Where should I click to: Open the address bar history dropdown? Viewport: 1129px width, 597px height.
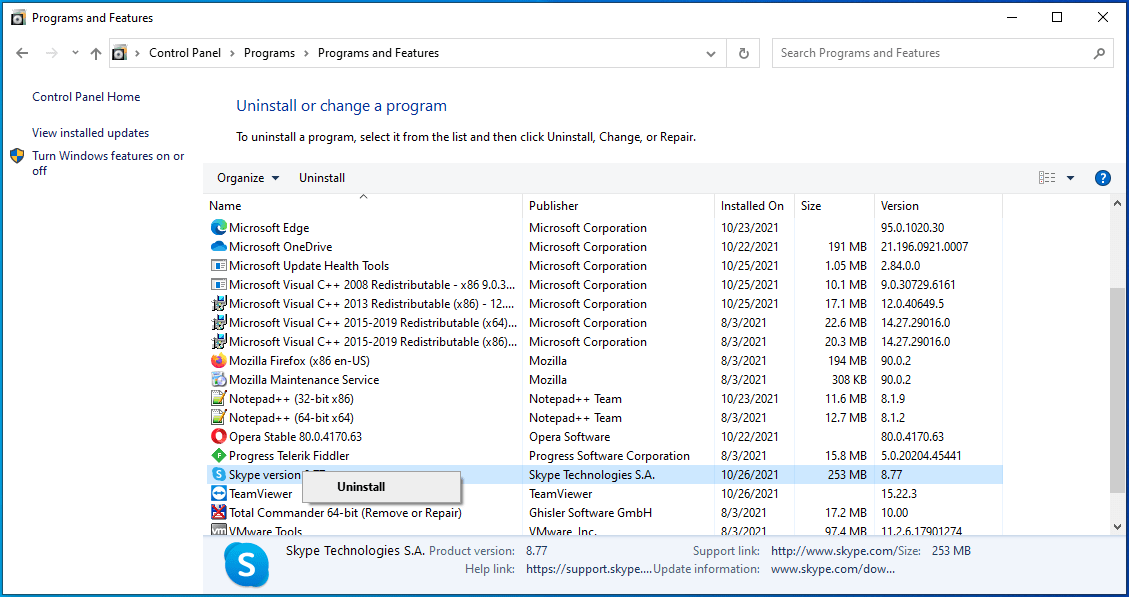(x=710, y=52)
